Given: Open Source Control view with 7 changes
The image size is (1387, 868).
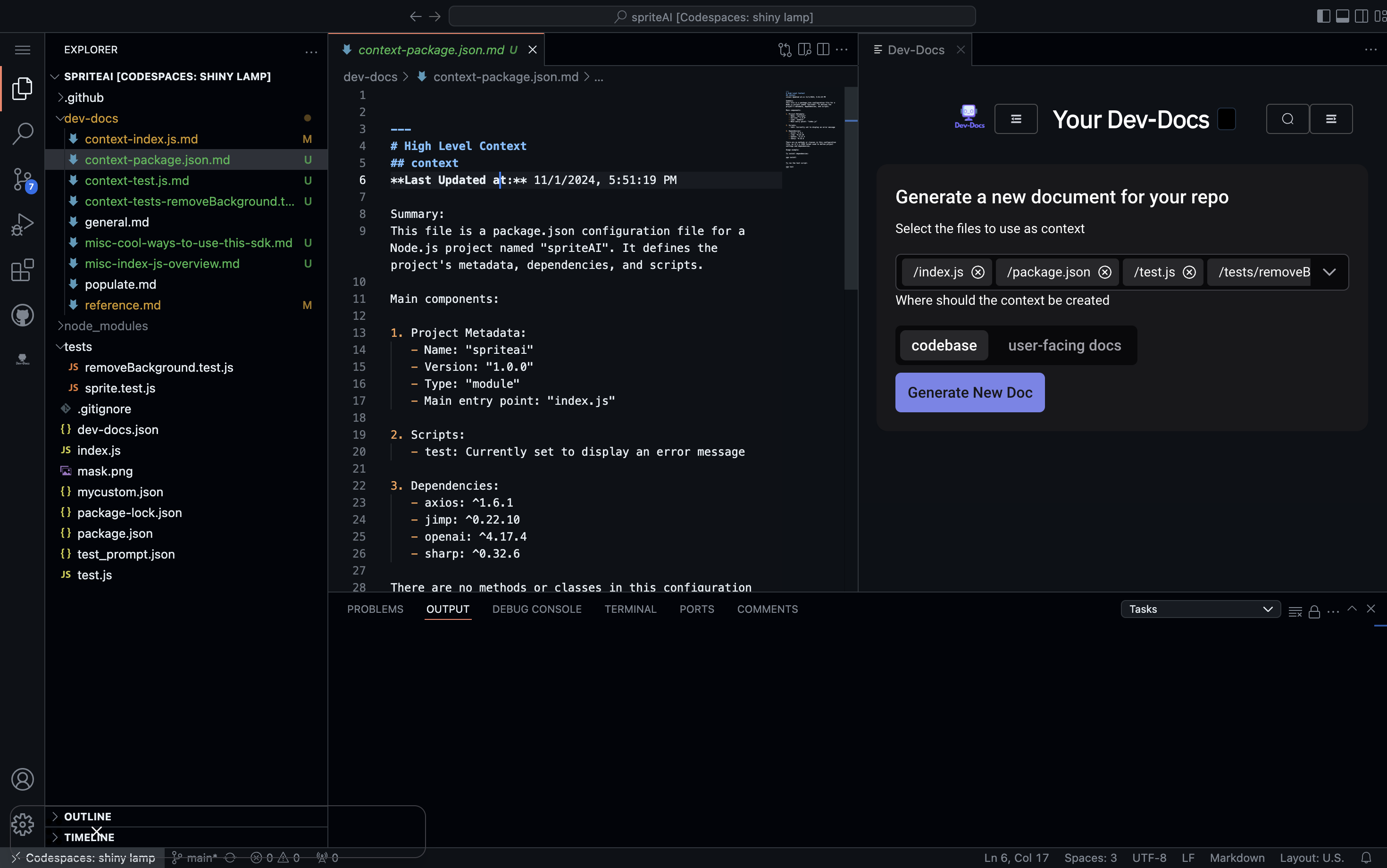Looking at the screenshot, I should 22,179.
